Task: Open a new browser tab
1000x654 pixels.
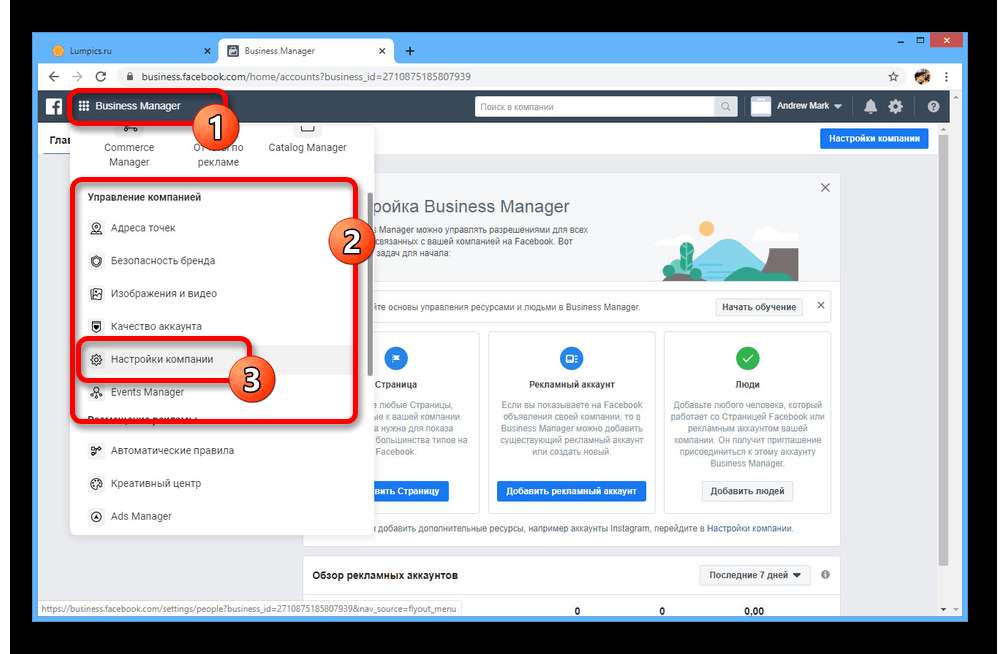Action: click(x=409, y=51)
